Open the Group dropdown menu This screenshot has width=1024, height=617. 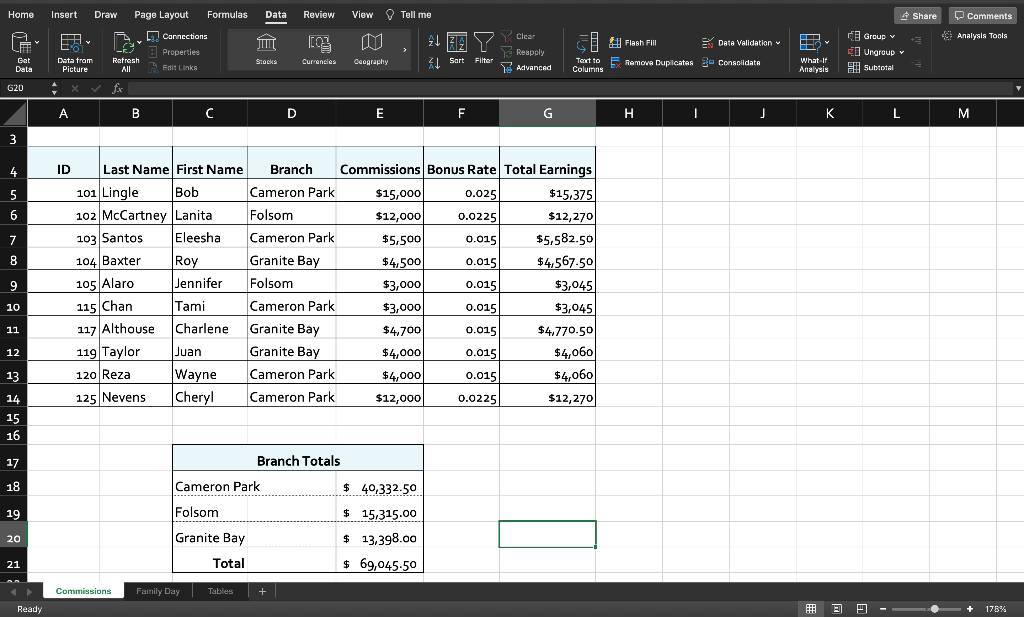tap(869, 36)
